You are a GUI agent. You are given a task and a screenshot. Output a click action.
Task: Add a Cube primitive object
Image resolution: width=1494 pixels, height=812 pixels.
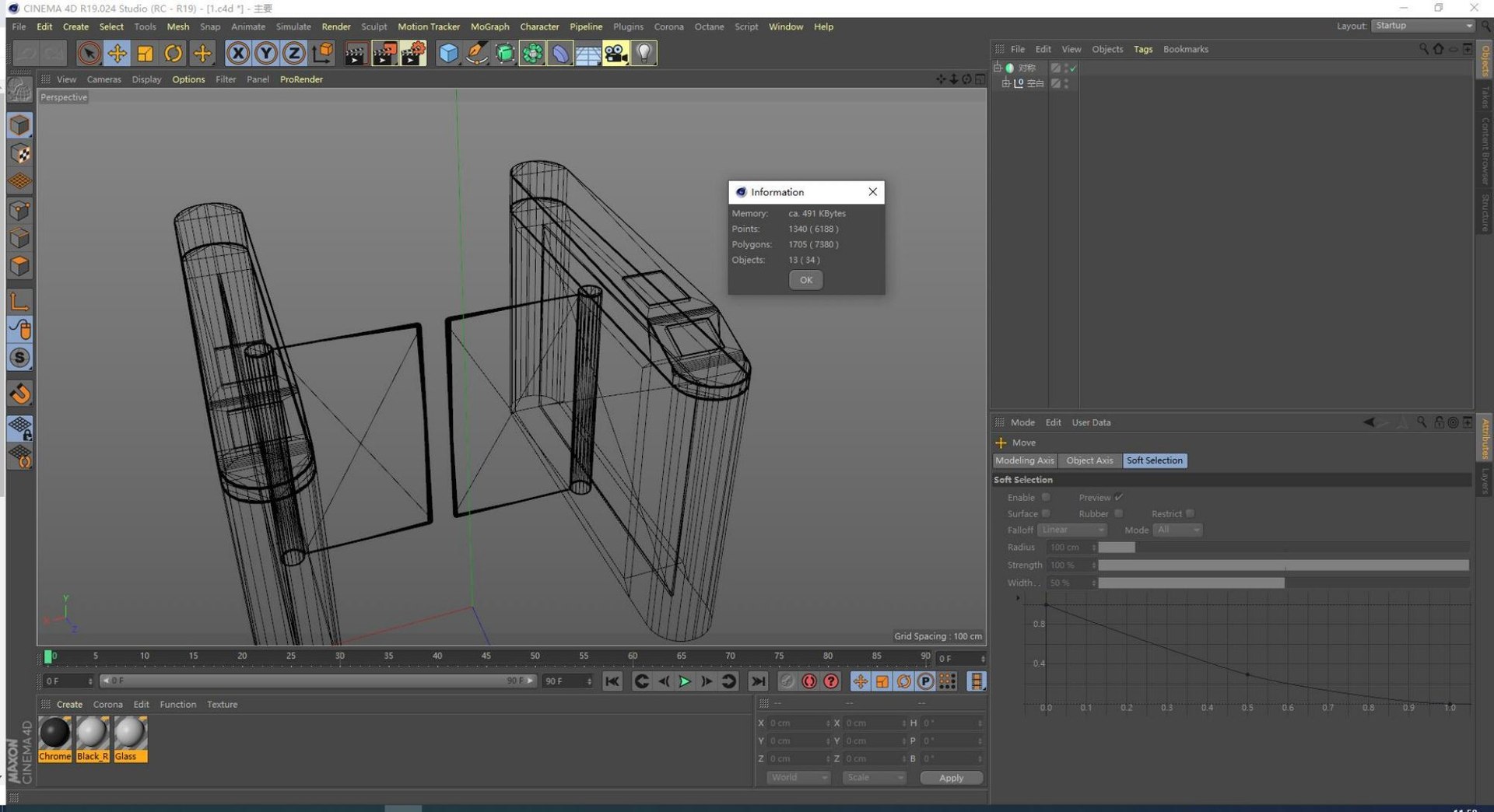pos(448,53)
